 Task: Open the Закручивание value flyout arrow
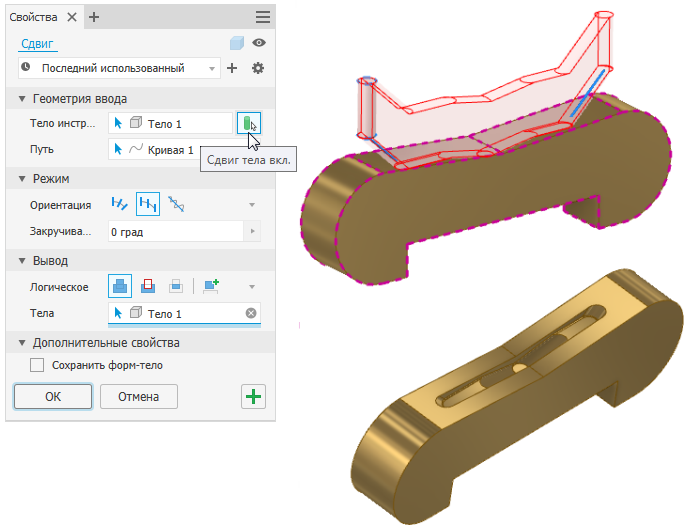click(253, 231)
